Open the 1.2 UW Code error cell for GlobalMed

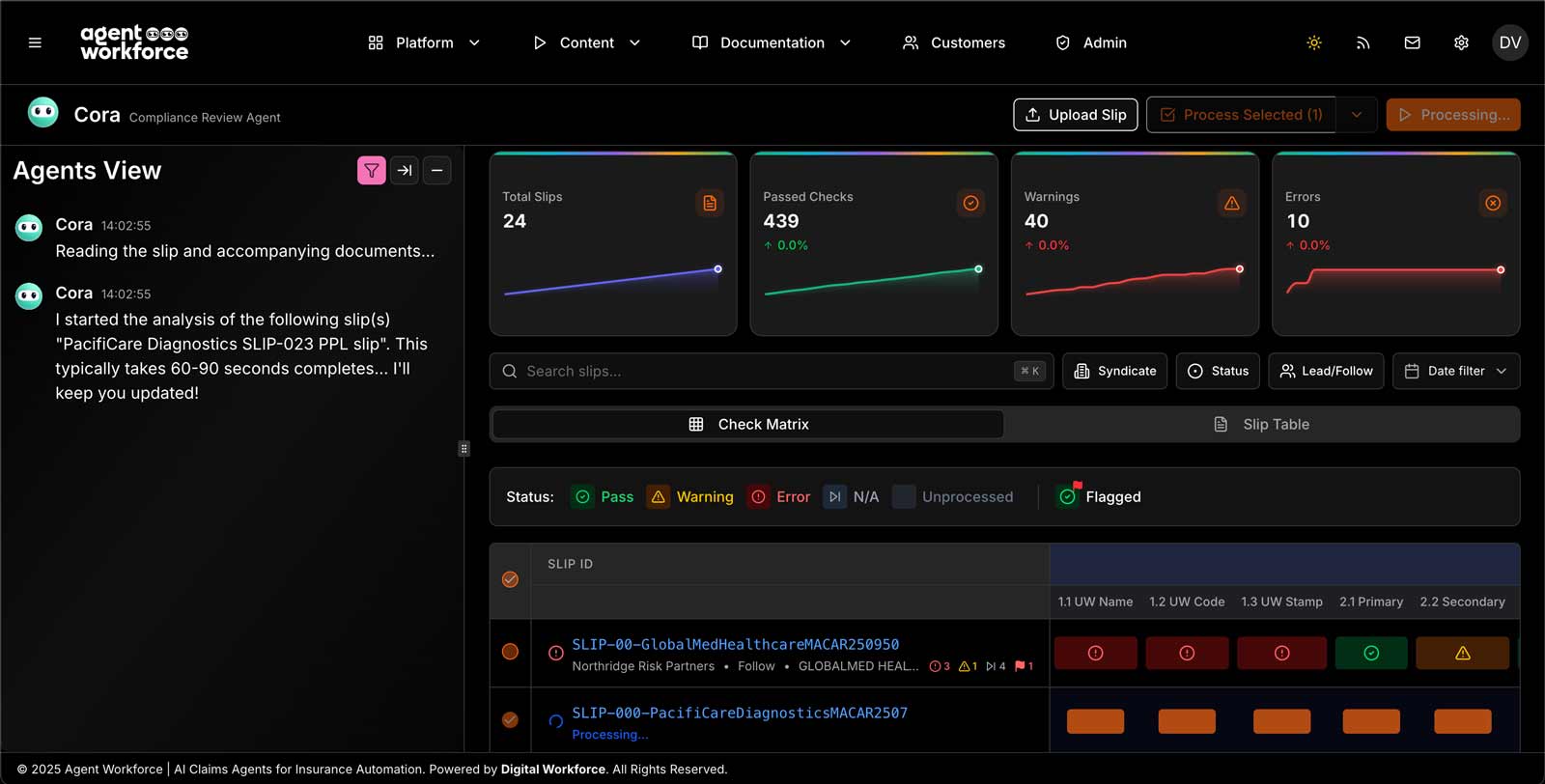(x=1187, y=654)
